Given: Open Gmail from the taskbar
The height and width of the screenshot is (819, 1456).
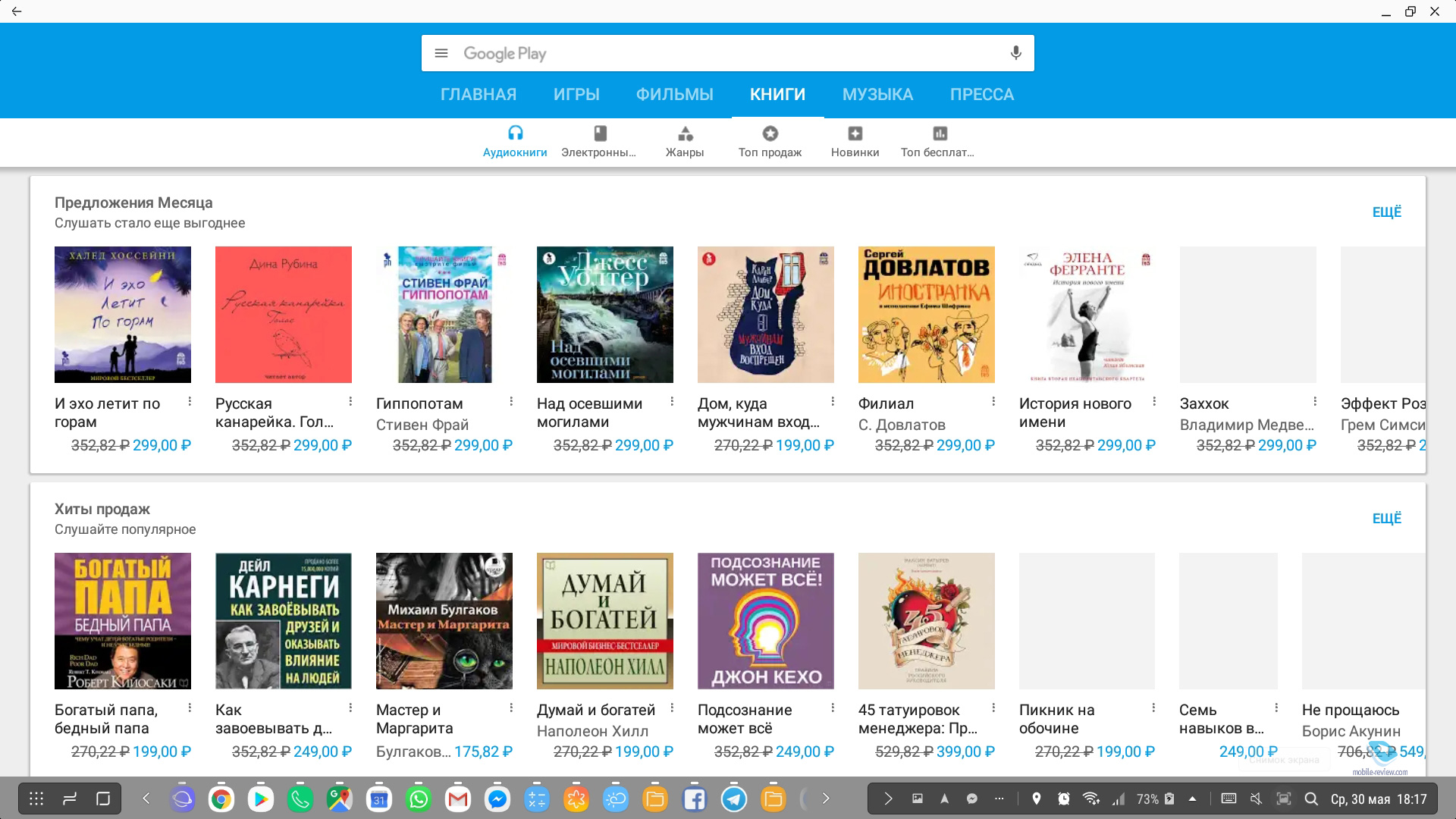Looking at the screenshot, I should pos(458,799).
